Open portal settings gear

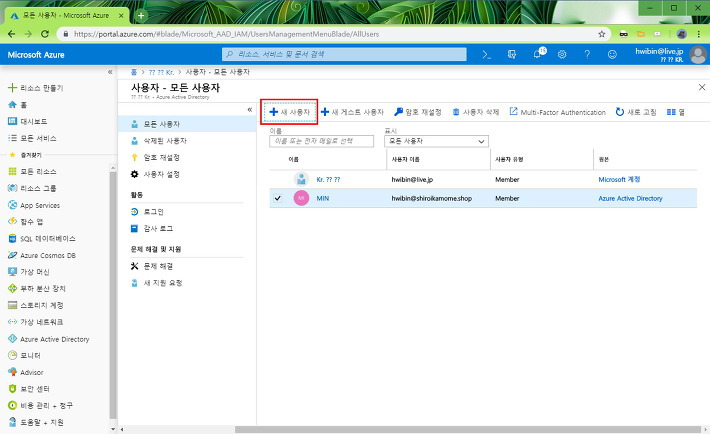tap(562, 54)
